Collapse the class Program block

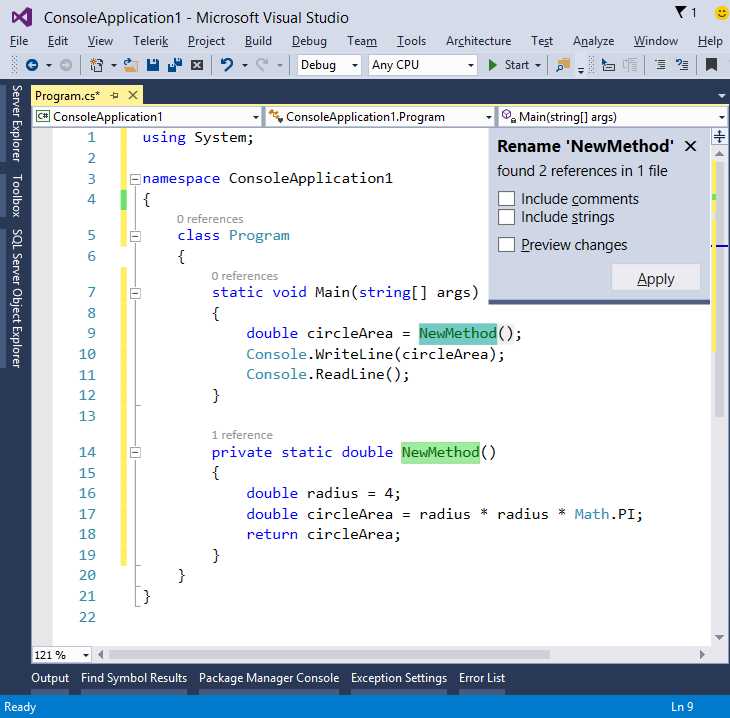point(135,236)
